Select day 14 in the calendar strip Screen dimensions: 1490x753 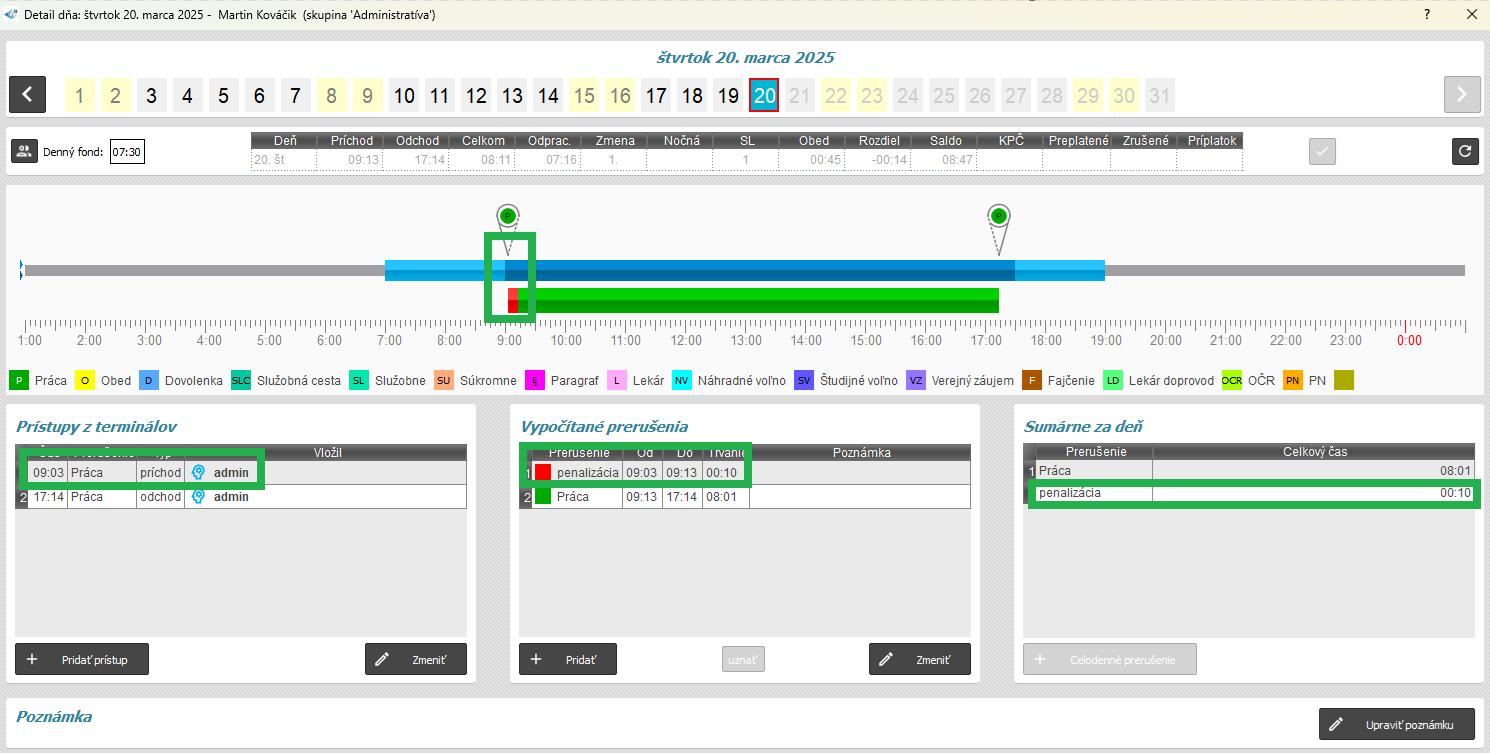click(x=548, y=96)
